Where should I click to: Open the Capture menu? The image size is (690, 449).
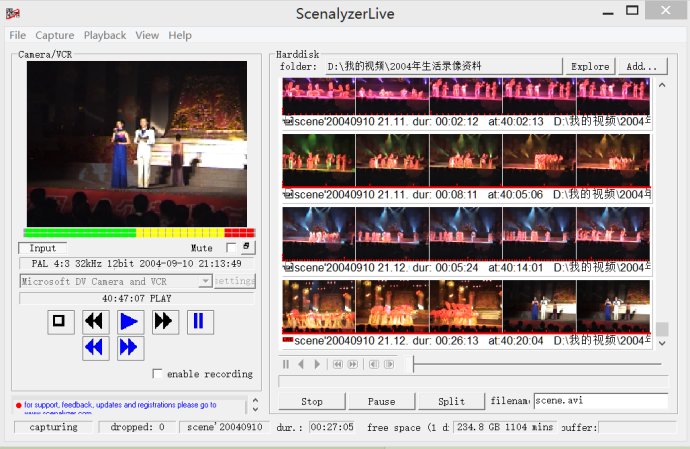tap(55, 35)
